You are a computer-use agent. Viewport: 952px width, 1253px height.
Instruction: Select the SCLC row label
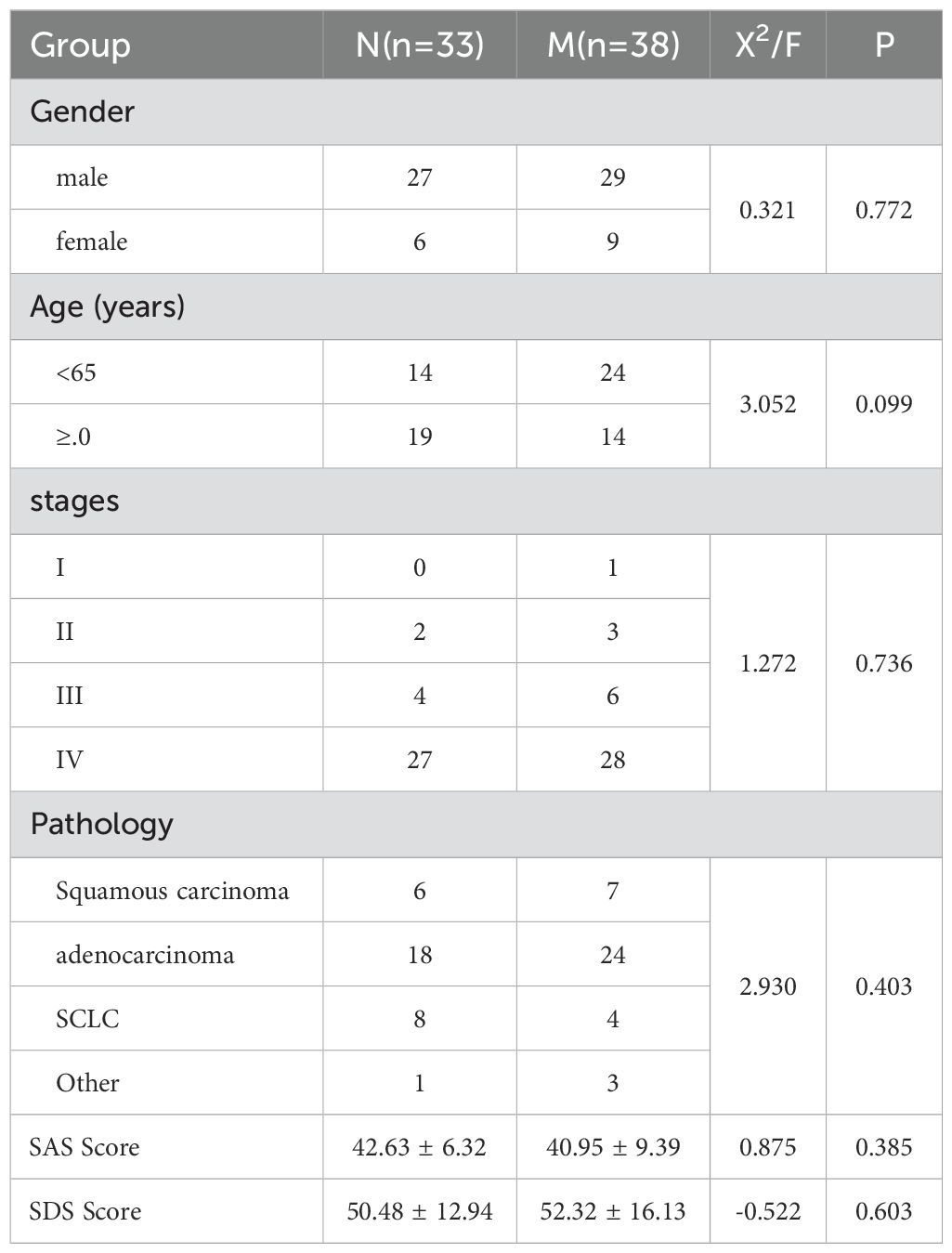click(x=87, y=1019)
